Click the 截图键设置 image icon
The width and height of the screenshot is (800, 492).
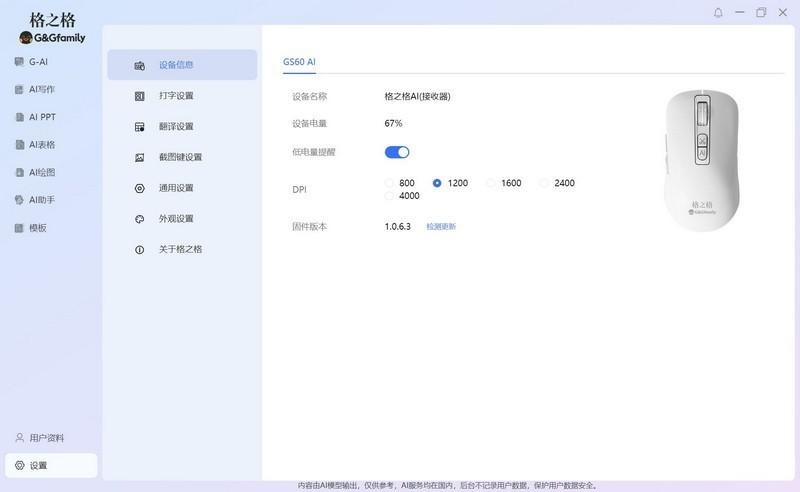pos(139,158)
